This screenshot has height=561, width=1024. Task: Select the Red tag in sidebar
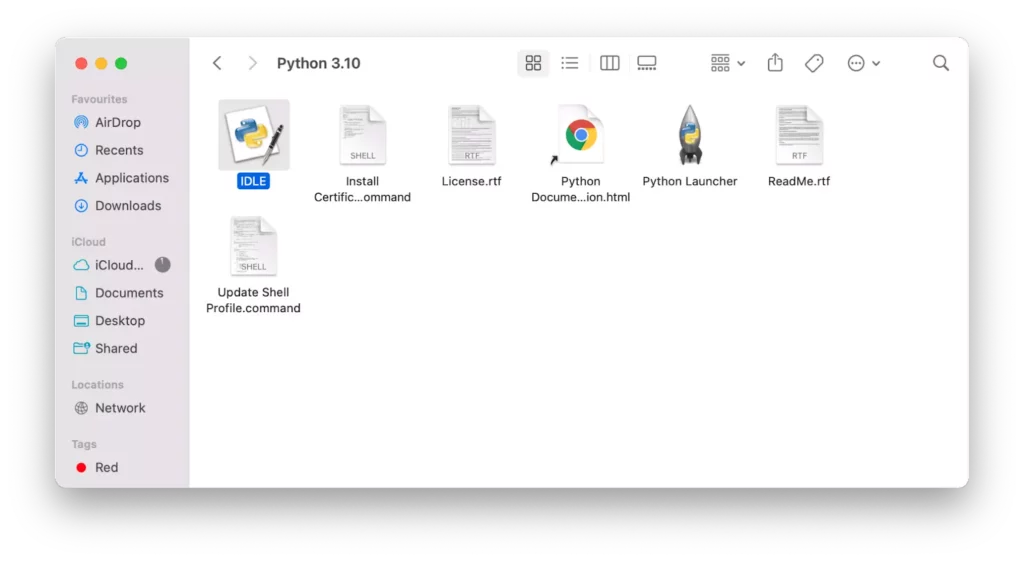click(106, 468)
